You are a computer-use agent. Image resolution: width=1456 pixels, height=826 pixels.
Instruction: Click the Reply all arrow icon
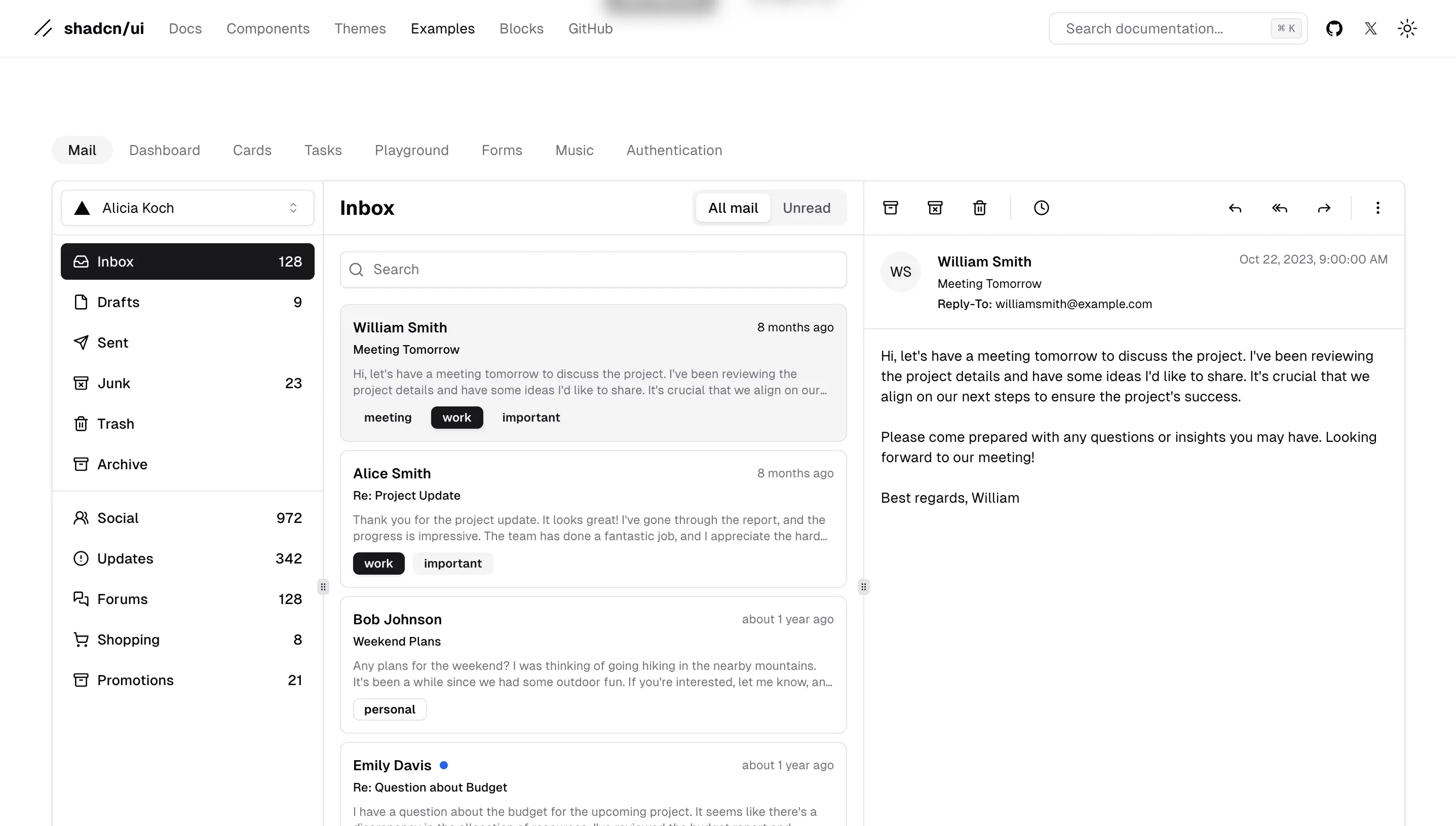tap(1280, 208)
